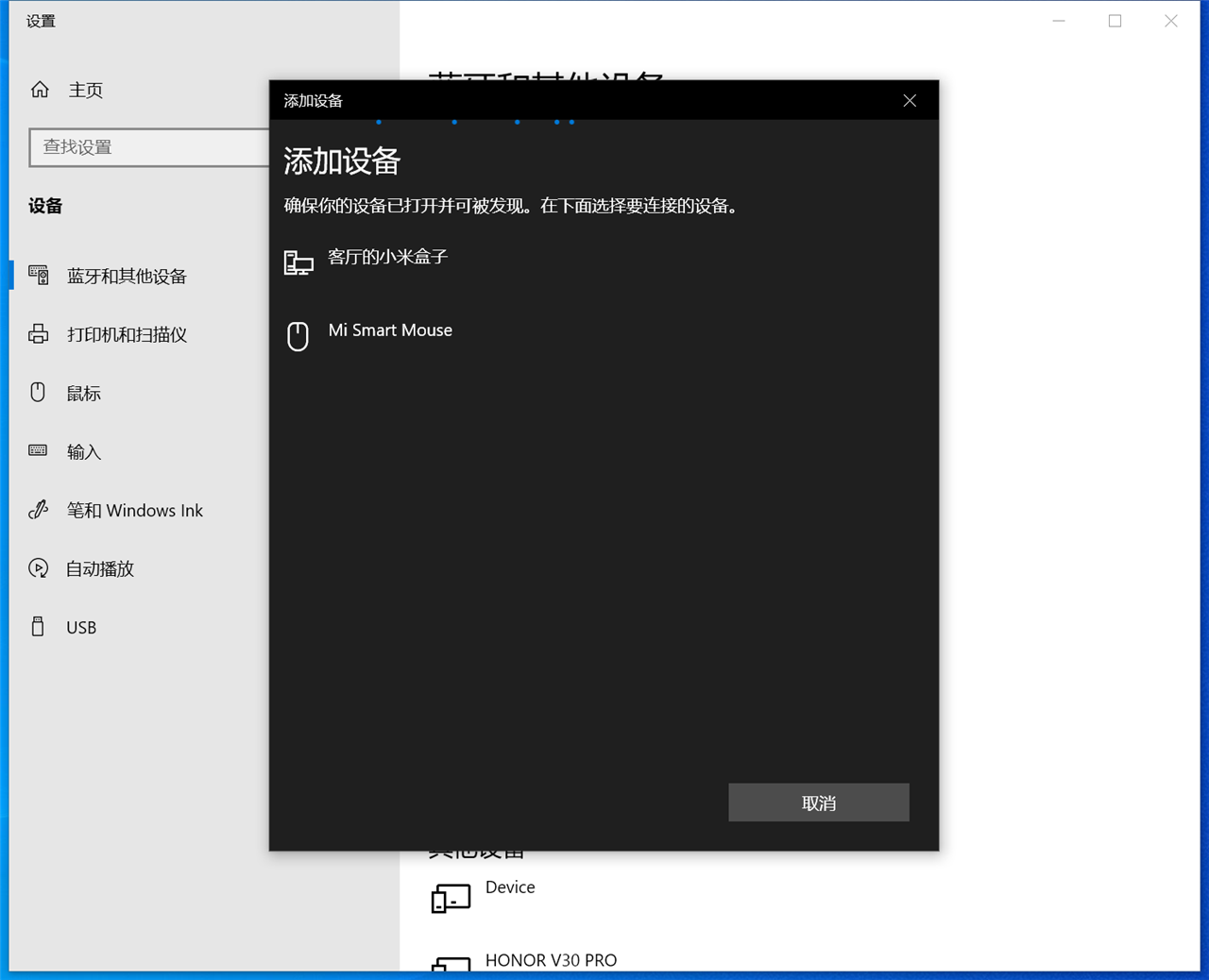The image size is (1209, 980).
Task: Open 打印机和扫描仪 settings page
Action: [x=127, y=335]
